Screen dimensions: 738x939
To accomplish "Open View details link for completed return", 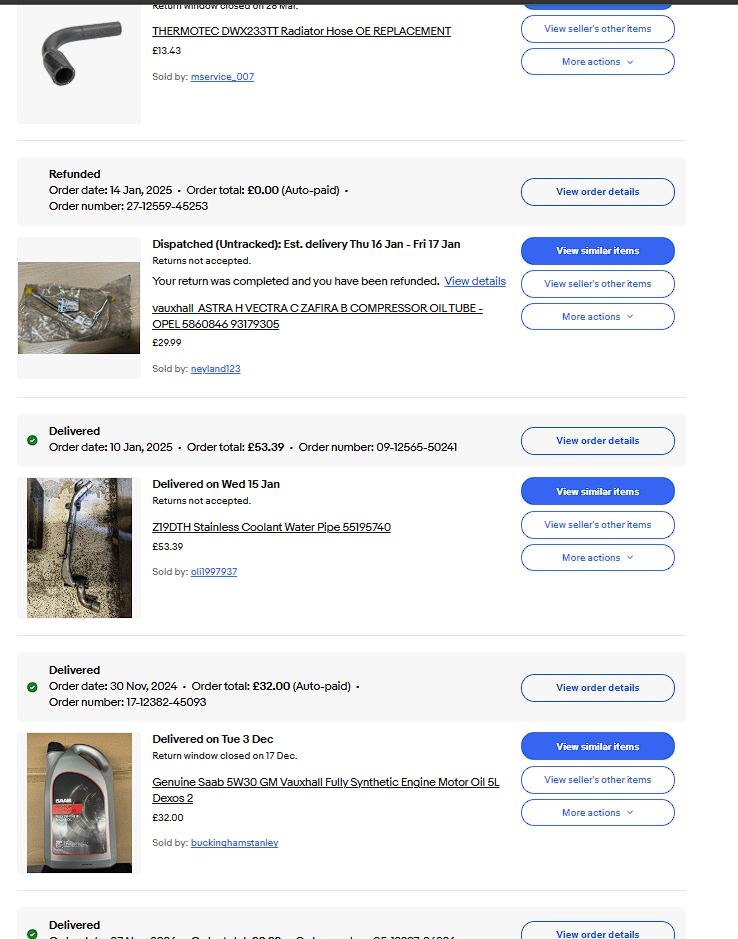I will 475,281.
